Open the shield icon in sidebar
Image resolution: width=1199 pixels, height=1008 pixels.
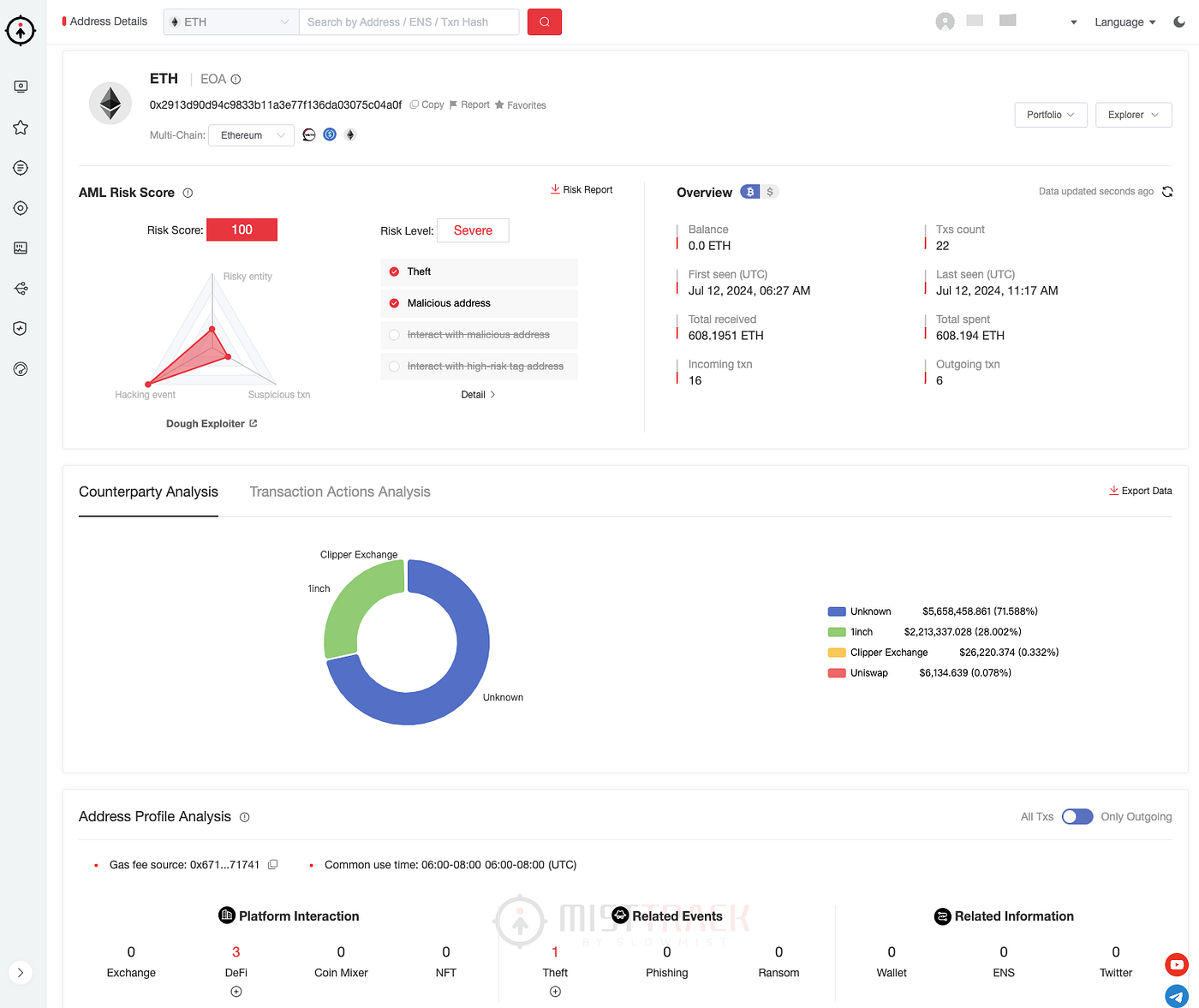tap(21, 328)
